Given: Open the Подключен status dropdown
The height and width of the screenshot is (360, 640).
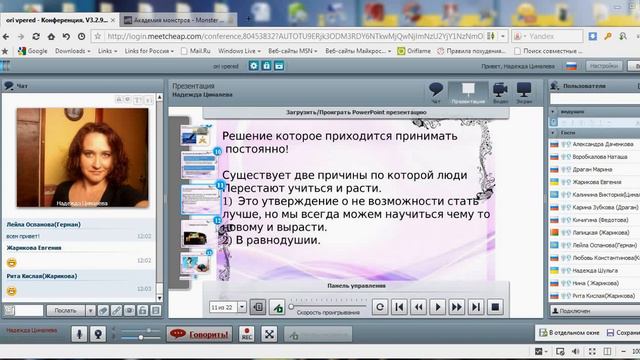Looking at the screenshot, I should point(595,311).
